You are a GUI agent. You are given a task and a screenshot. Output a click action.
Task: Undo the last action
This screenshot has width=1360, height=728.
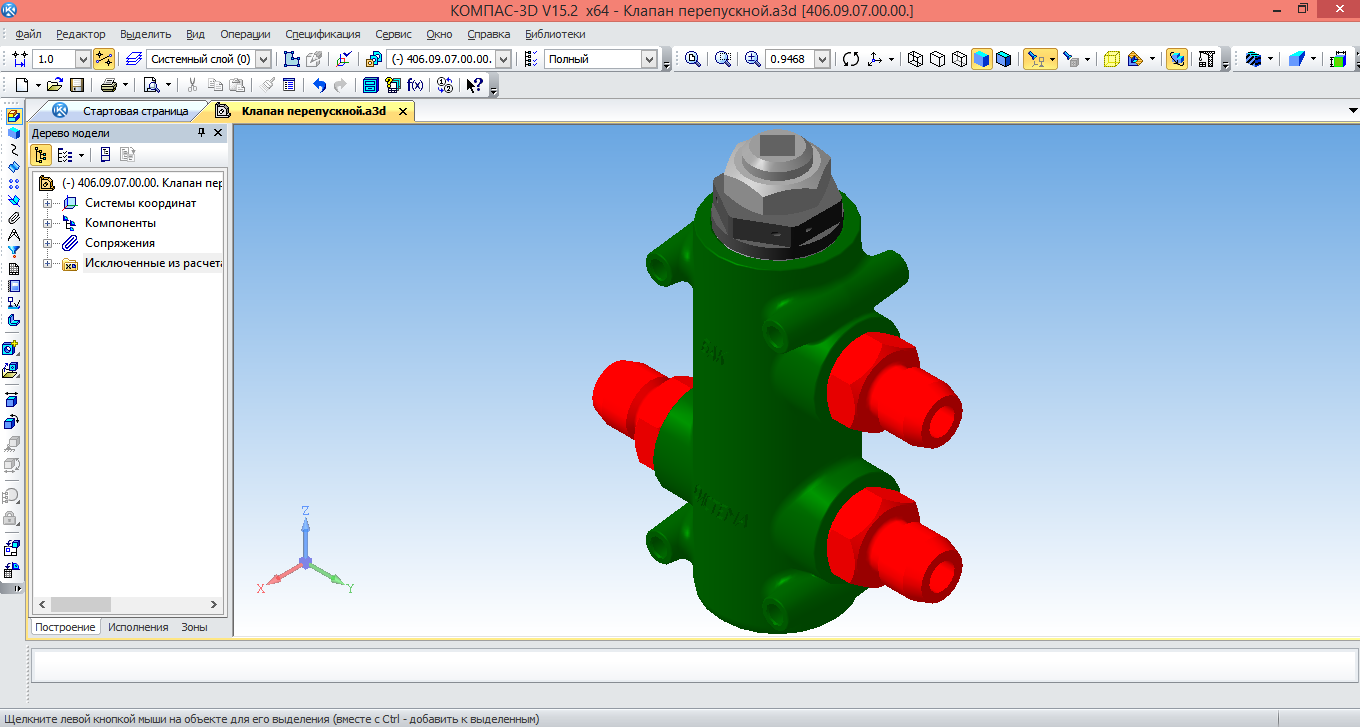[x=319, y=85]
